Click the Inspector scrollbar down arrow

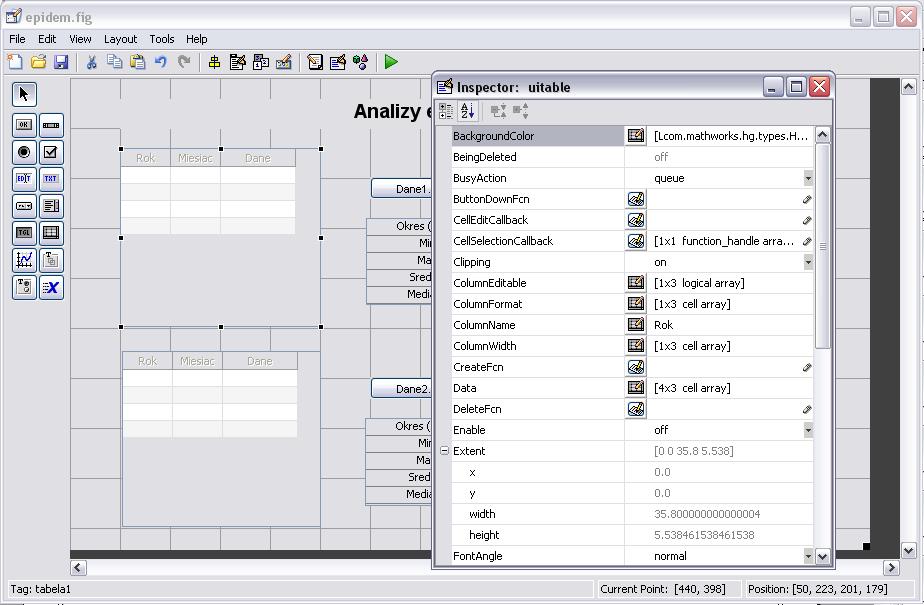point(823,556)
